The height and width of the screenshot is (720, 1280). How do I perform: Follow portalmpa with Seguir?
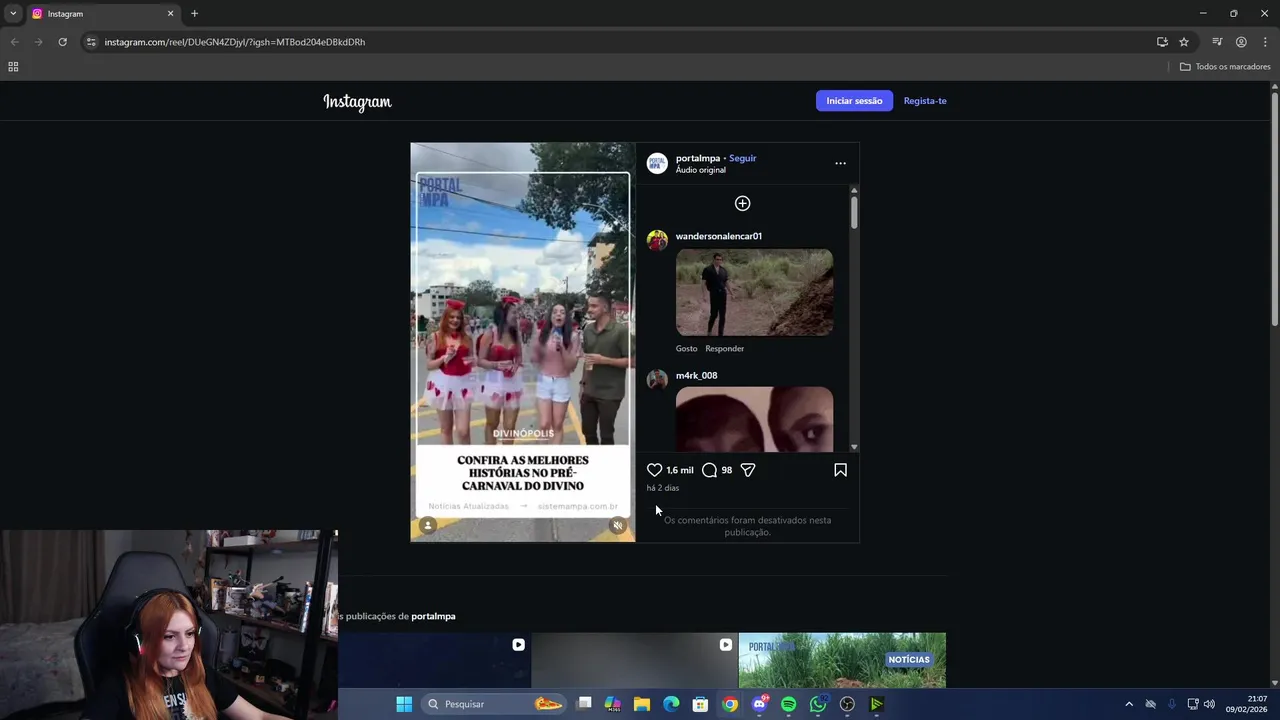pyautogui.click(x=742, y=158)
